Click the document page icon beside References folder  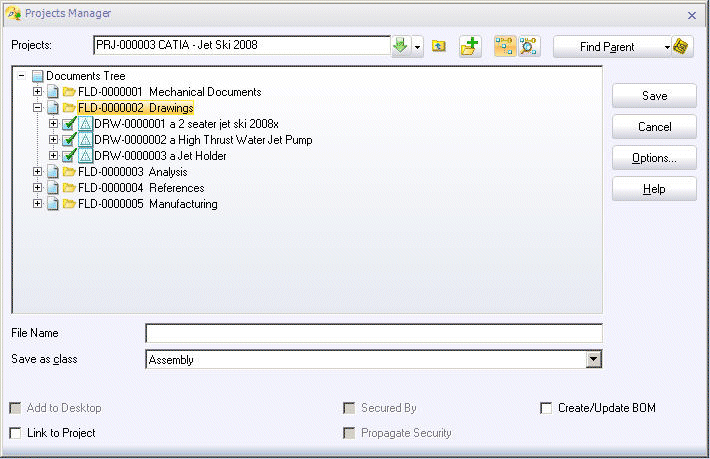53,188
